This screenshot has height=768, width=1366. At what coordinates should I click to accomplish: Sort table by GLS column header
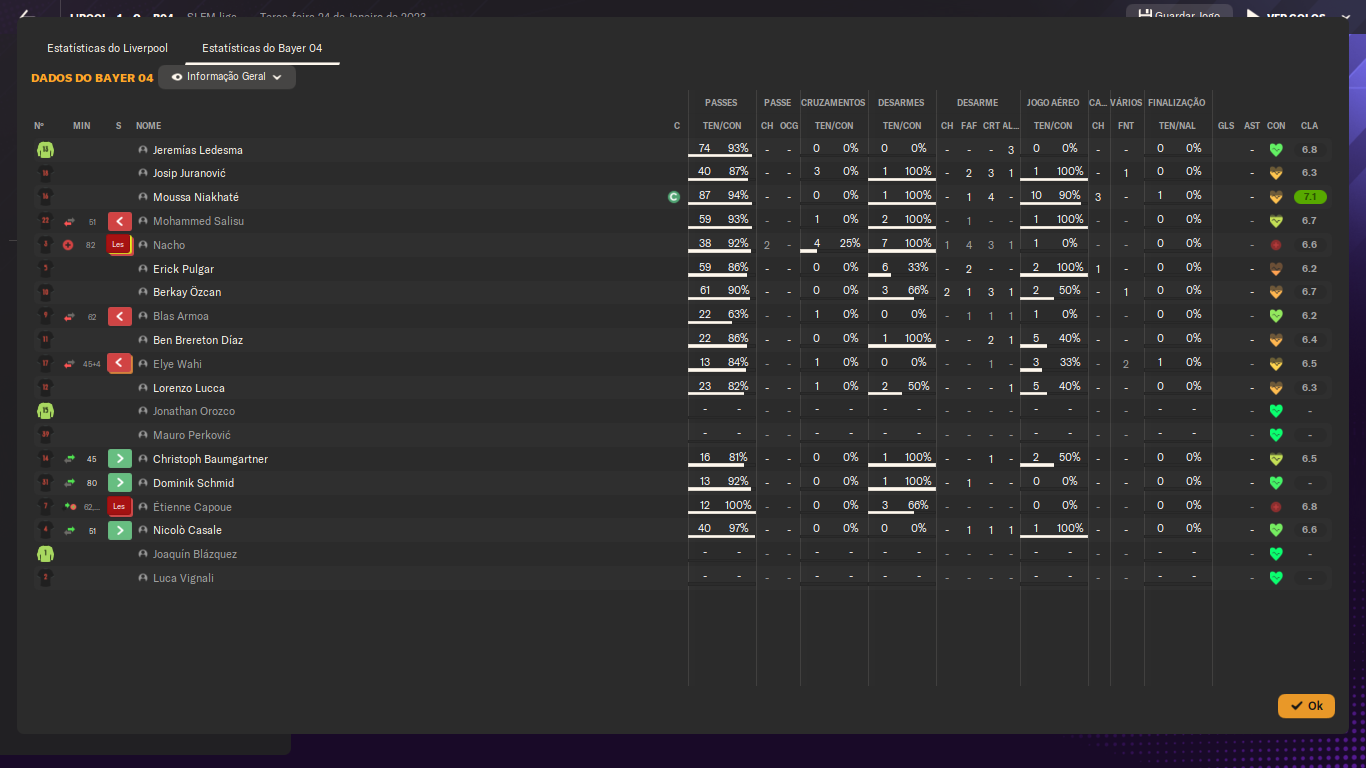1226,126
